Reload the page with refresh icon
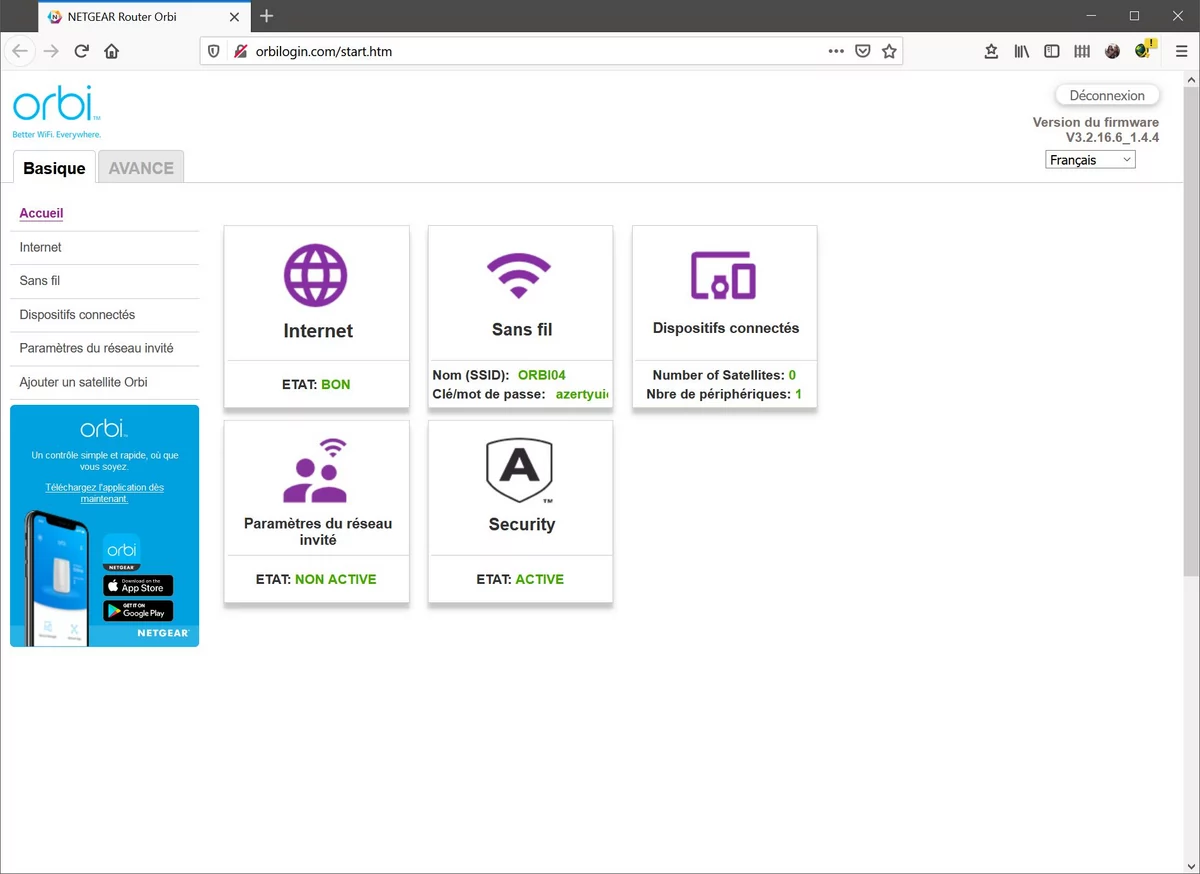Image resolution: width=1200 pixels, height=874 pixels. (x=82, y=51)
